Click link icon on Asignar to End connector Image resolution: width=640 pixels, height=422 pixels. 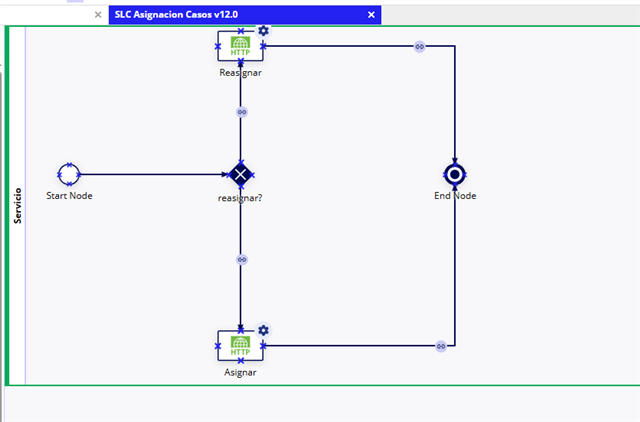point(441,346)
